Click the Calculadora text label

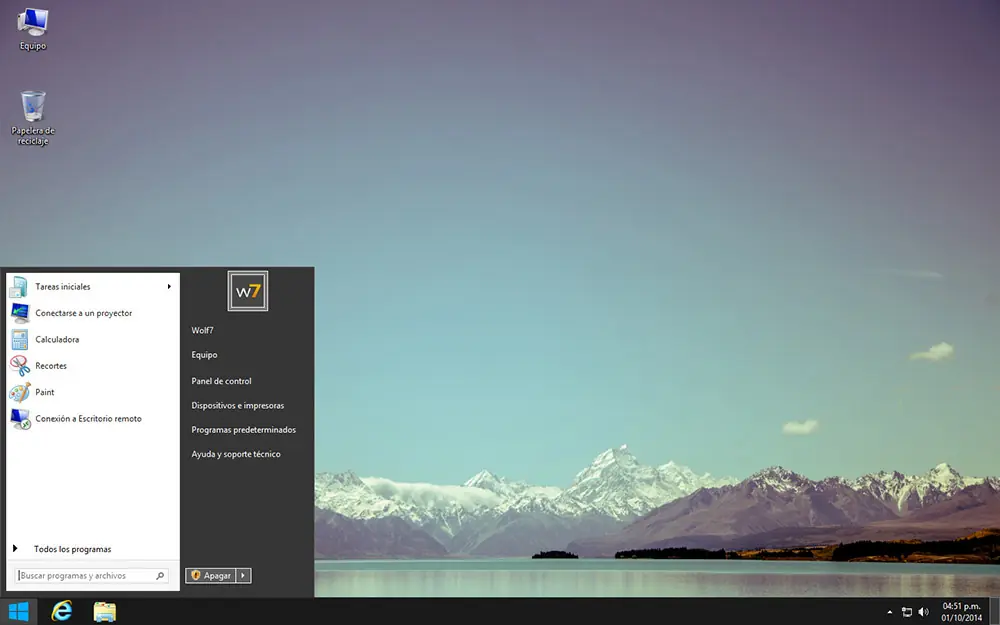pyautogui.click(x=57, y=339)
